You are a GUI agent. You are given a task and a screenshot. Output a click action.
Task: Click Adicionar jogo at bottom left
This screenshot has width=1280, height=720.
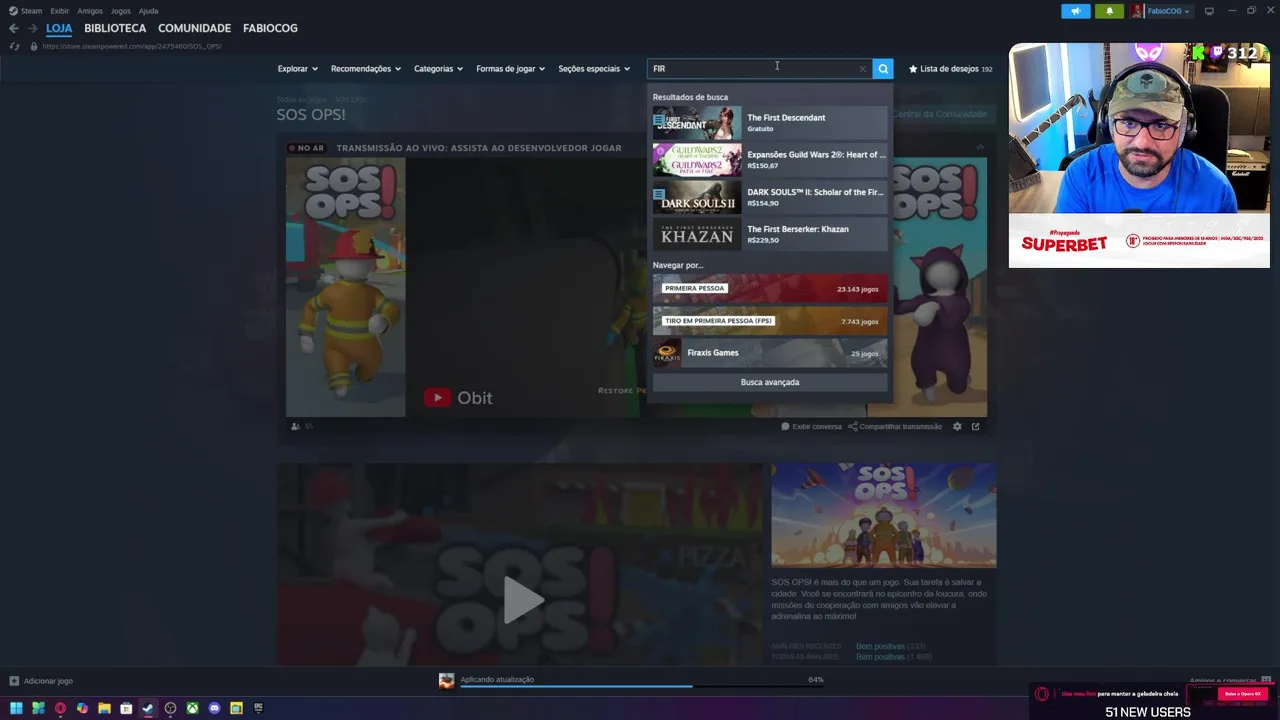41,681
